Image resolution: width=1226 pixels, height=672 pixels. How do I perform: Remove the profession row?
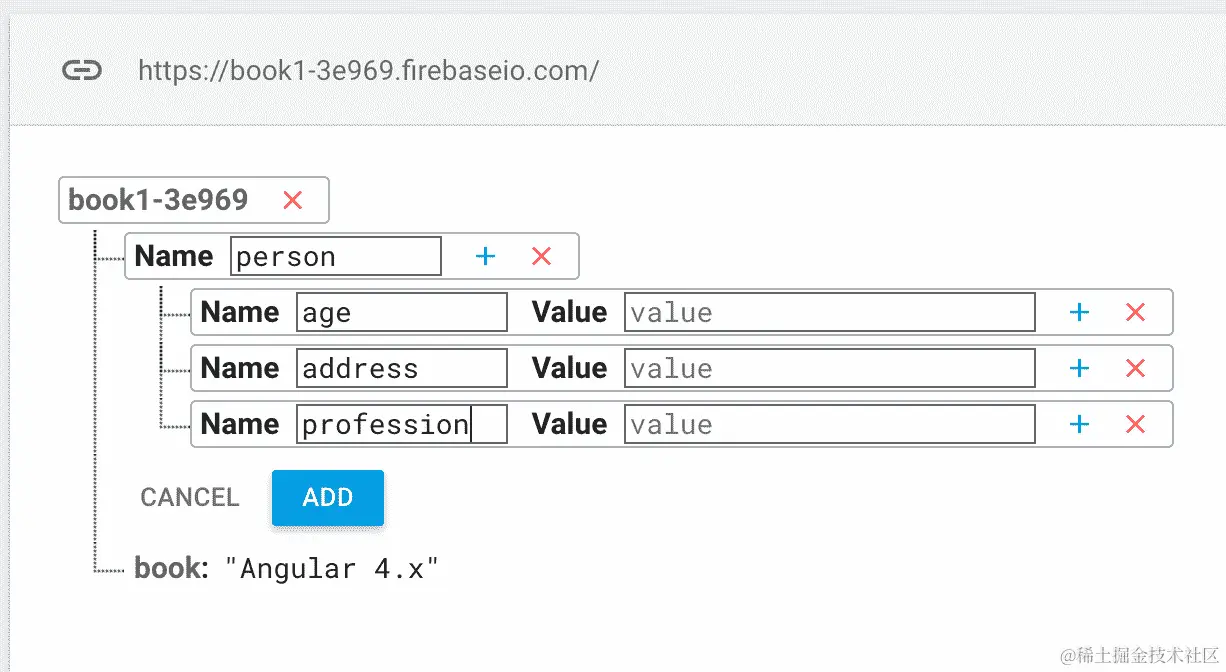coord(1135,425)
